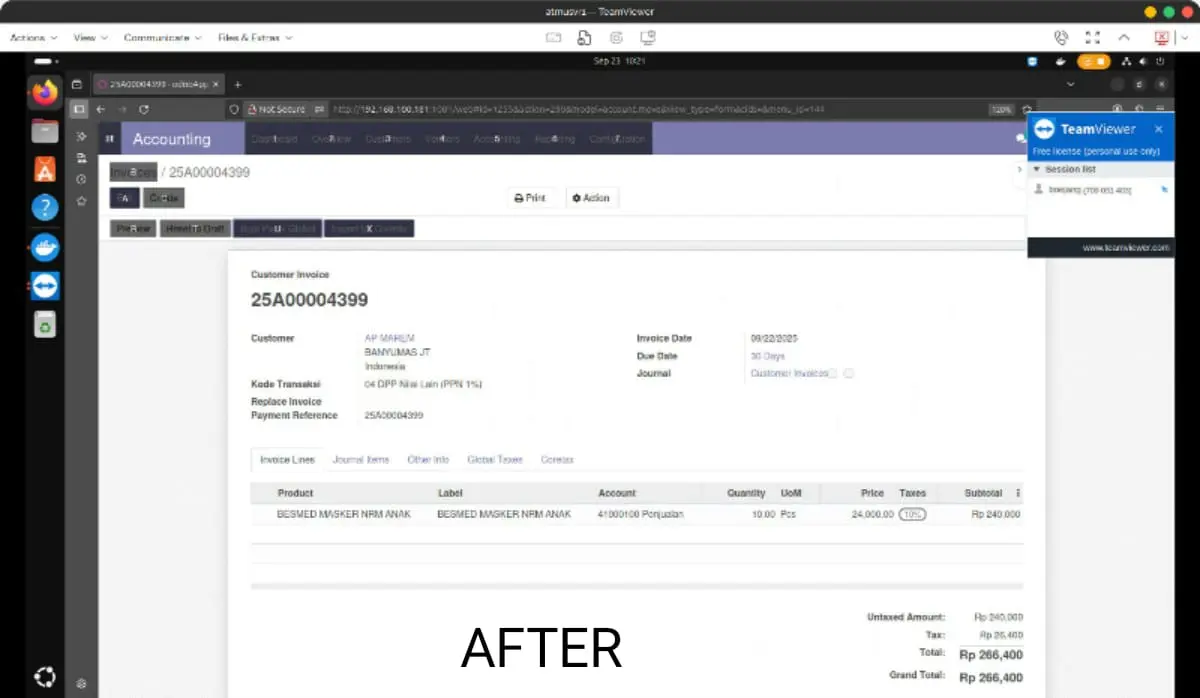Select the Global Taxes tab
Image resolution: width=1200 pixels, height=698 pixels.
tap(495, 460)
